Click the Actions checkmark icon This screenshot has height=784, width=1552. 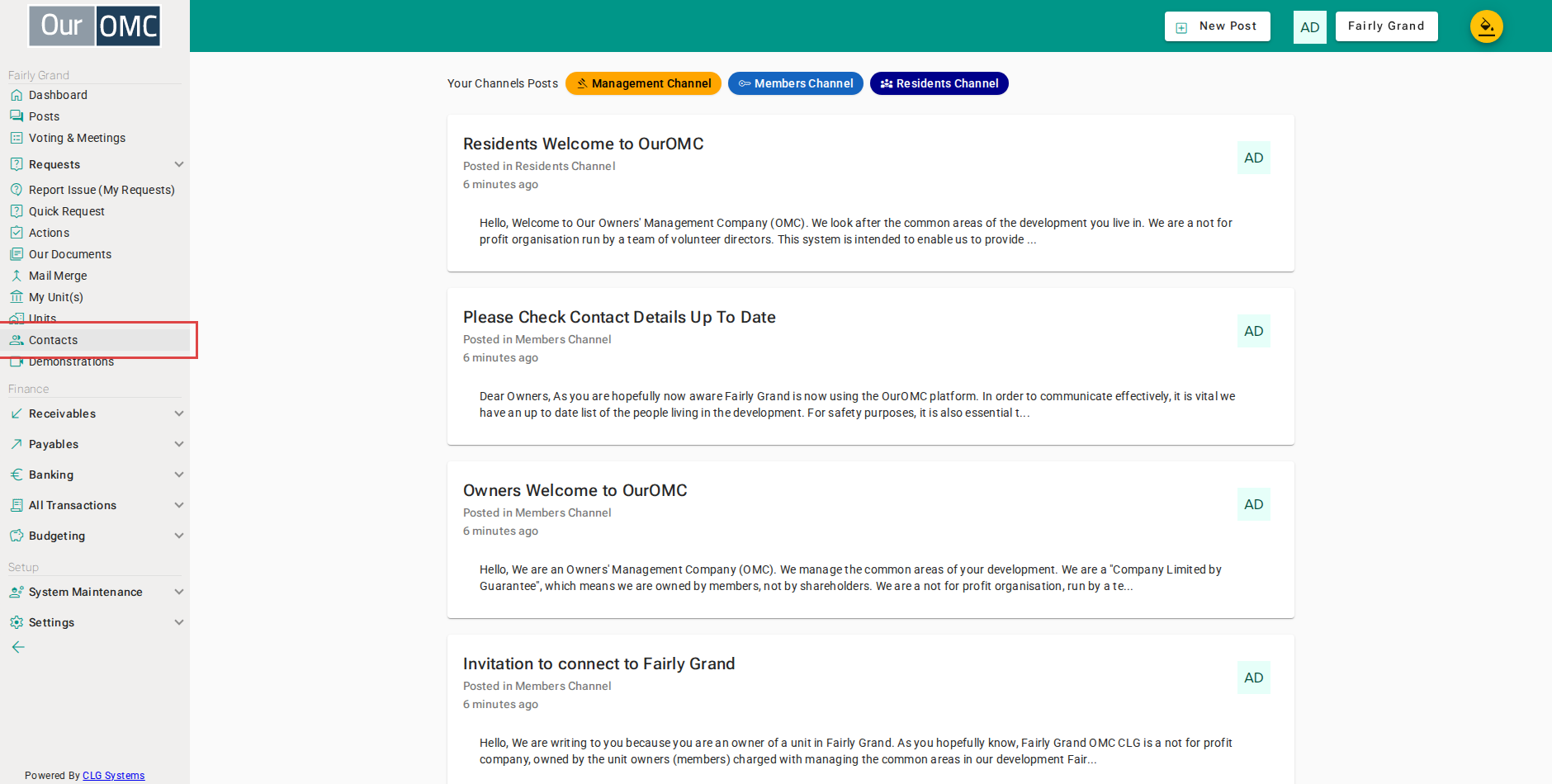[x=17, y=233]
